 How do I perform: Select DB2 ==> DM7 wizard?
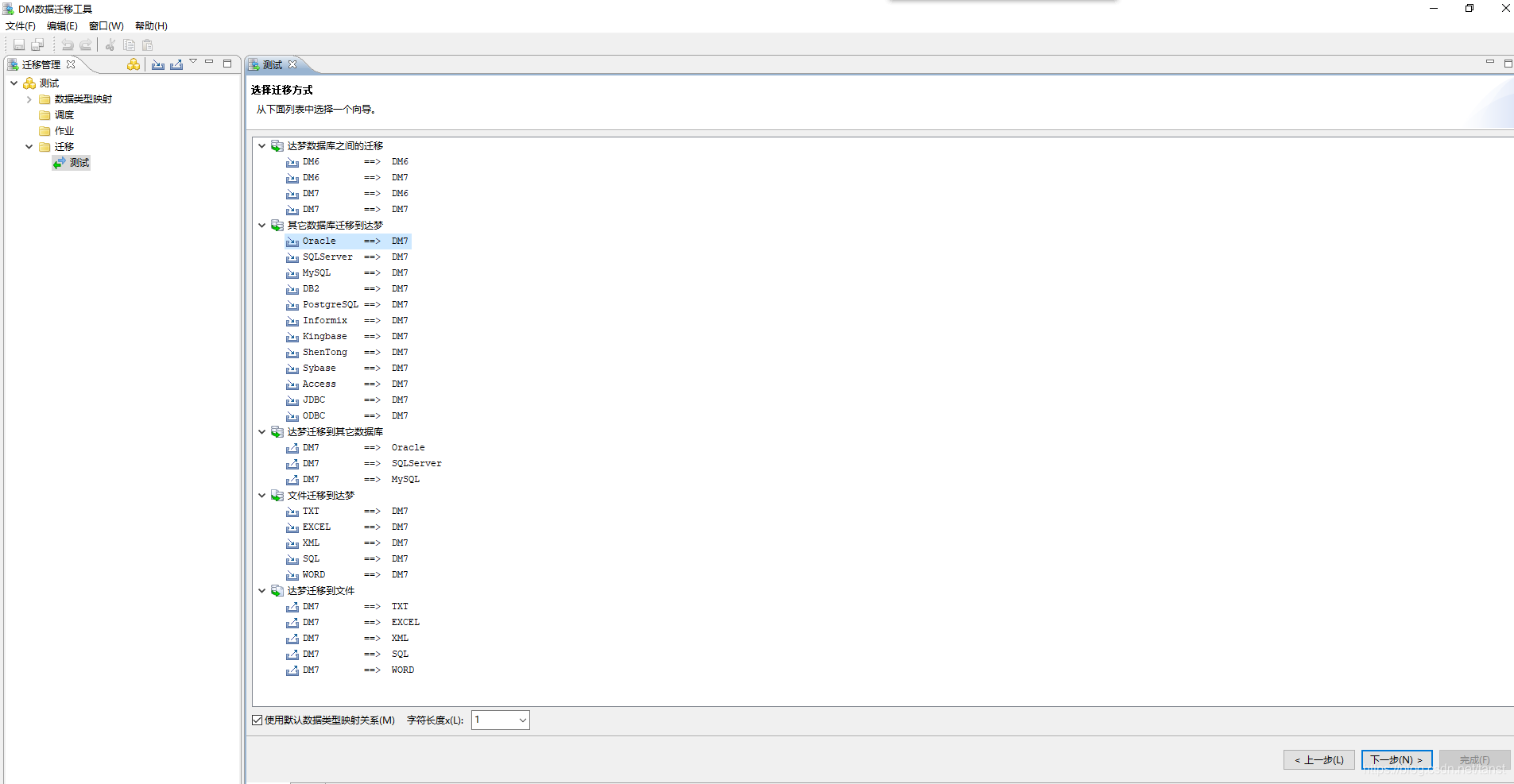(x=348, y=289)
